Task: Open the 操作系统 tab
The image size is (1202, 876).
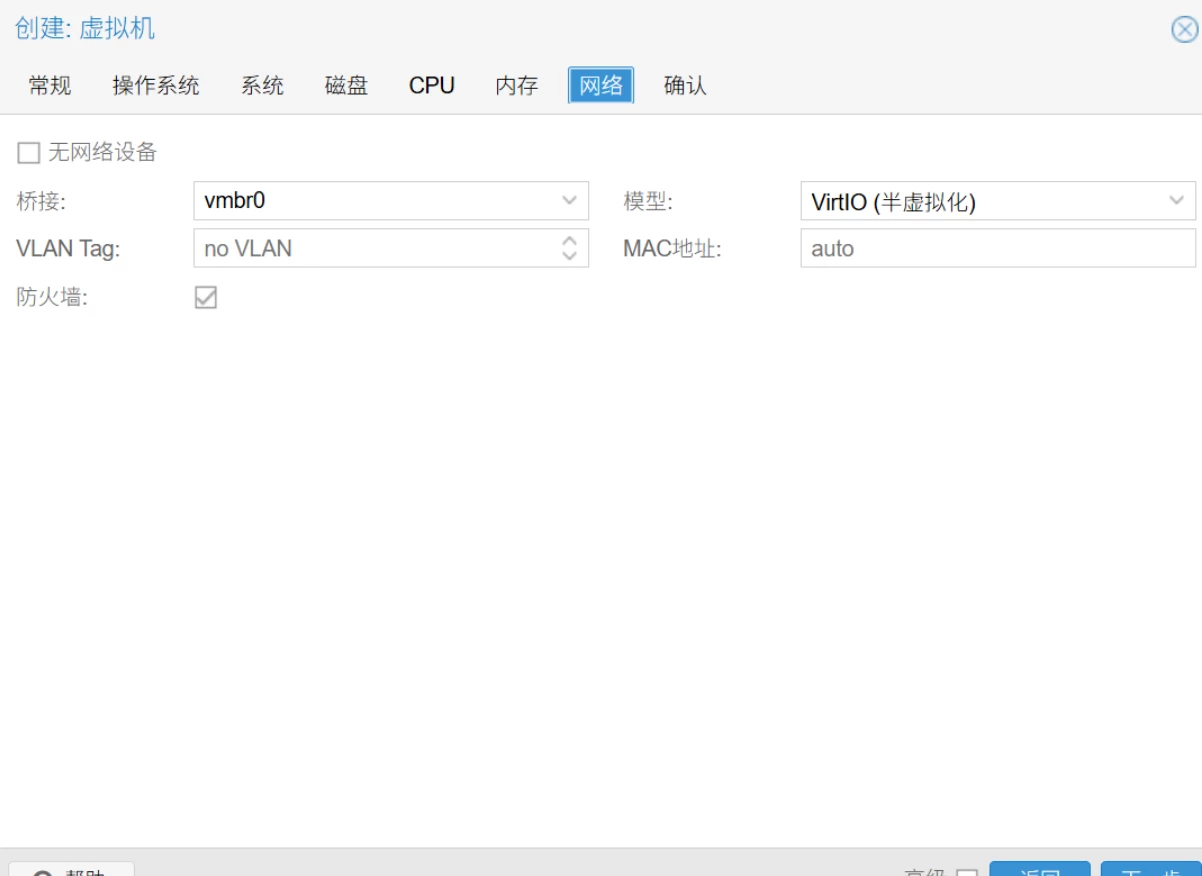Action: pos(156,86)
